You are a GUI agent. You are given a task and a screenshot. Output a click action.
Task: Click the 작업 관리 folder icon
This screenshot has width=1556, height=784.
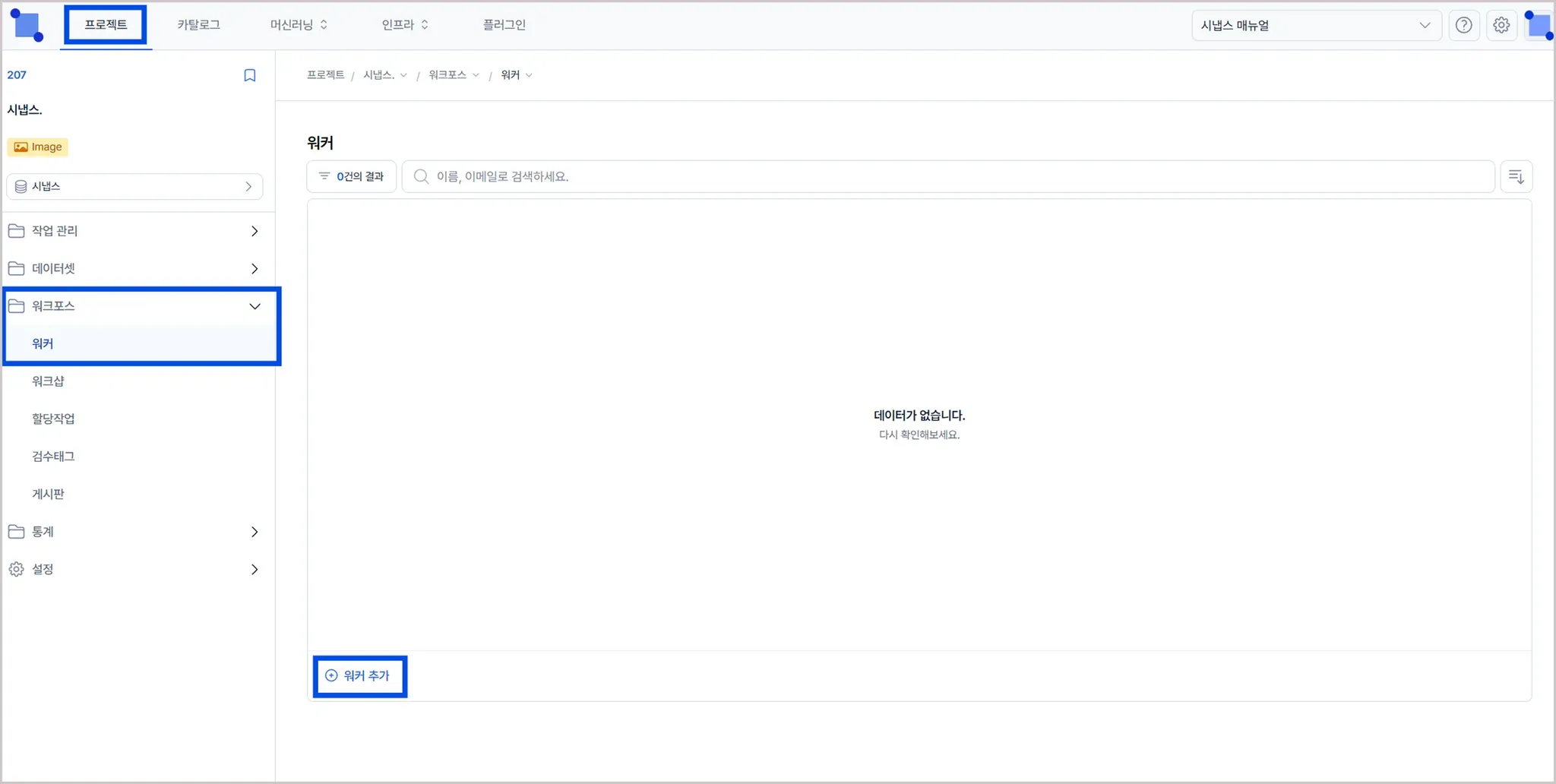[16, 231]
